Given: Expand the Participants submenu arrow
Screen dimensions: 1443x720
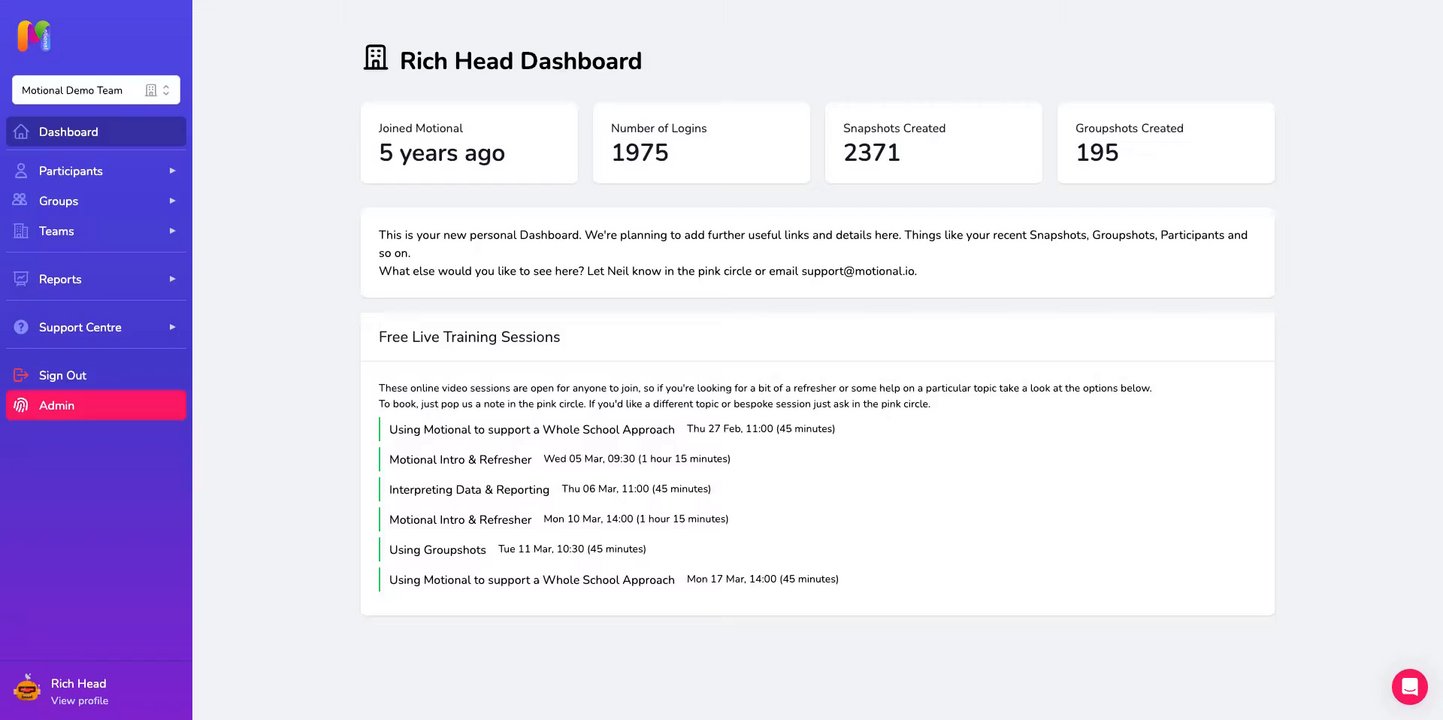Looking at the screenshot, I should (172, 171).
